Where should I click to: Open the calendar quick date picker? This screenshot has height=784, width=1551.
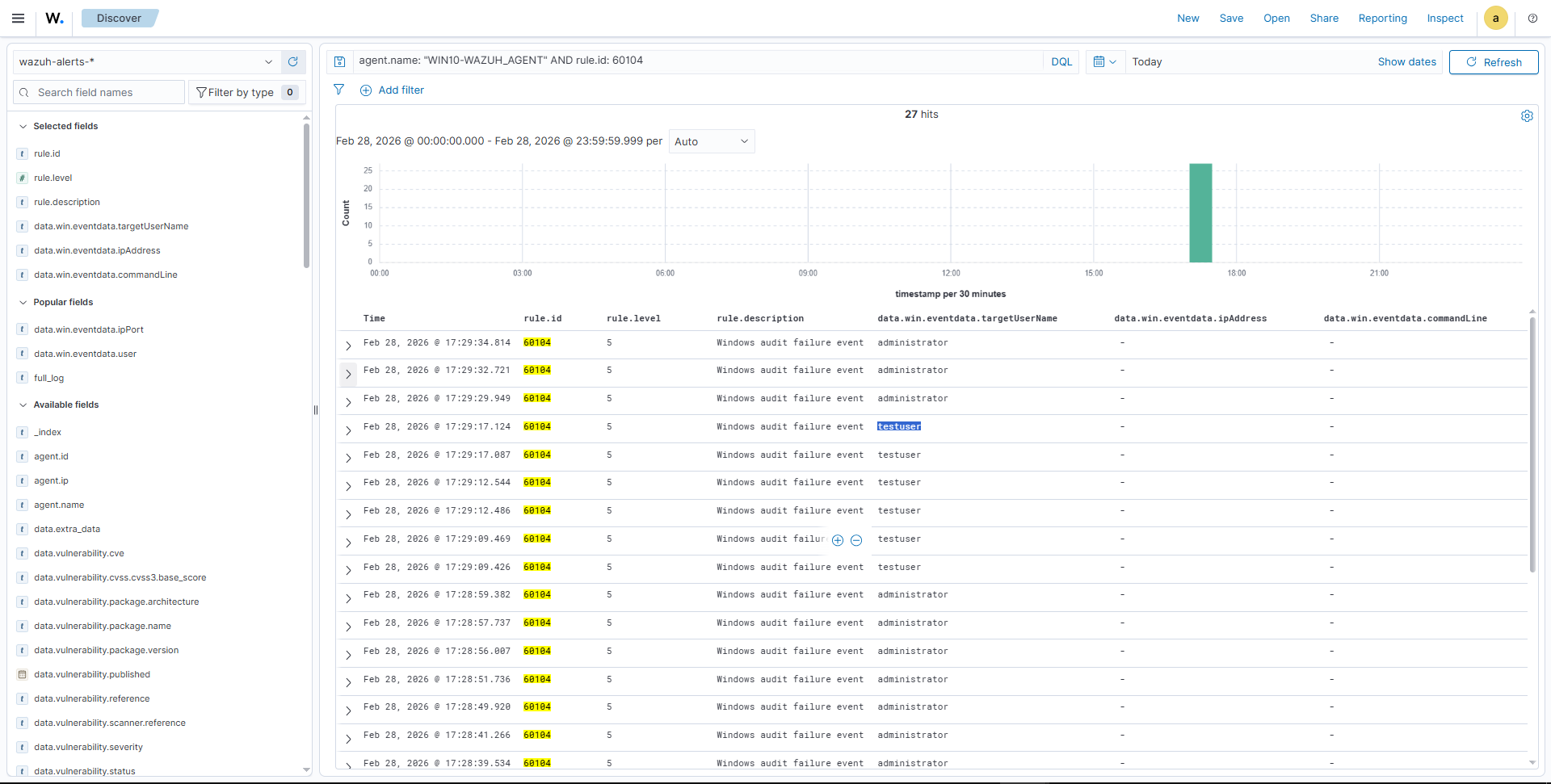point(1104,61)
